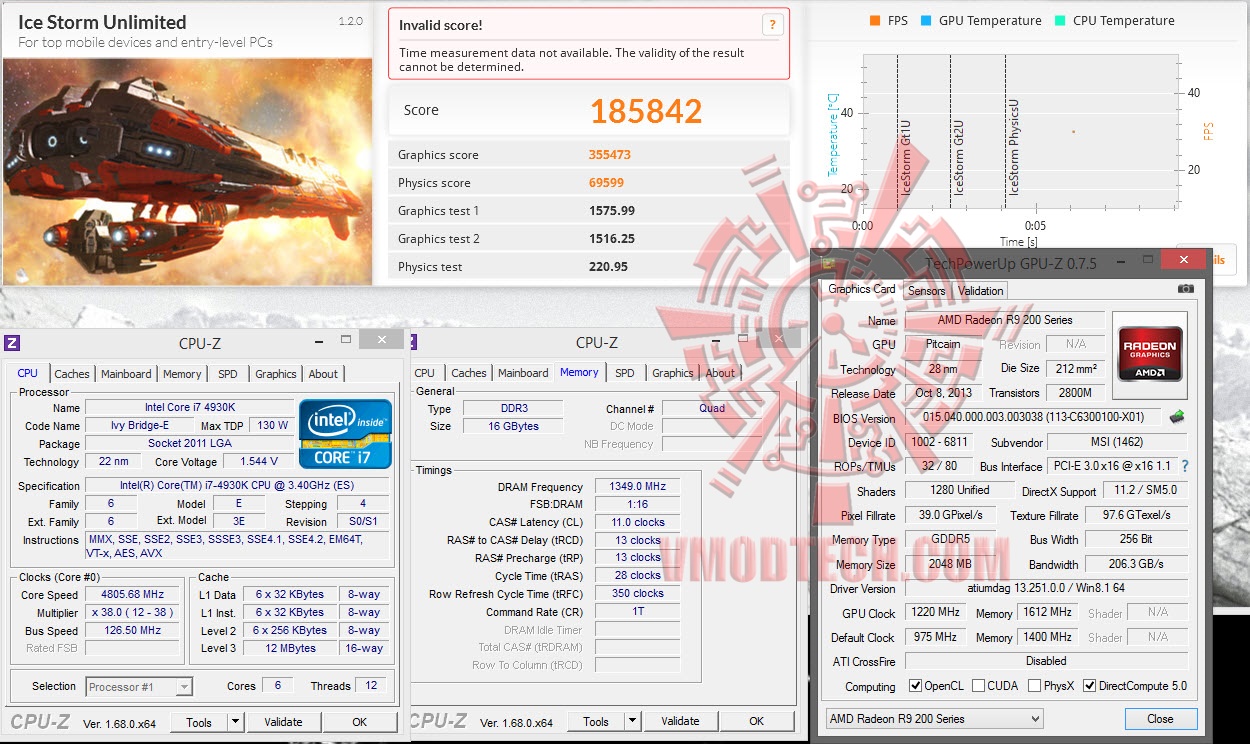Open the Memory tab in the left CPU-Z window
Viewport: 1250px width, 744px height.
pyautogui.click(x=182, y=374)
